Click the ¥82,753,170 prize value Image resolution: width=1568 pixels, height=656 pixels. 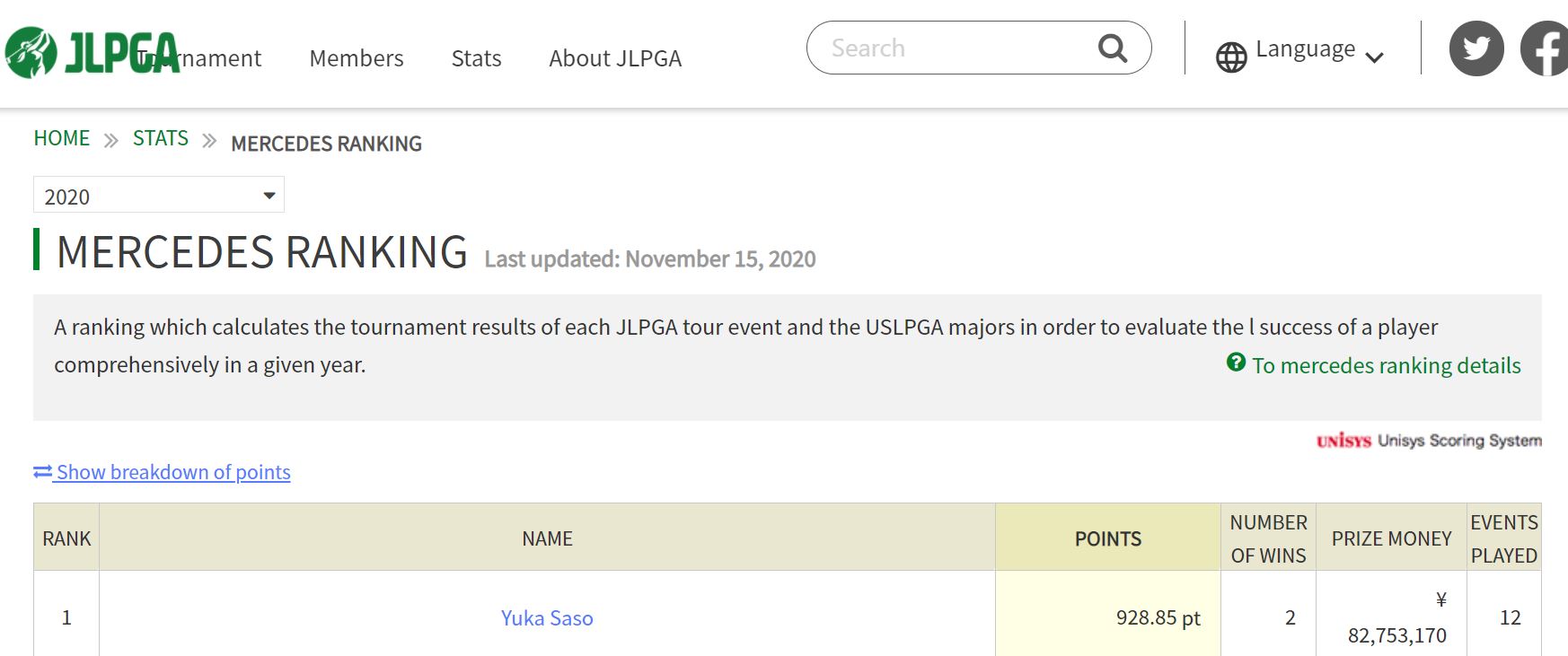1397,617
